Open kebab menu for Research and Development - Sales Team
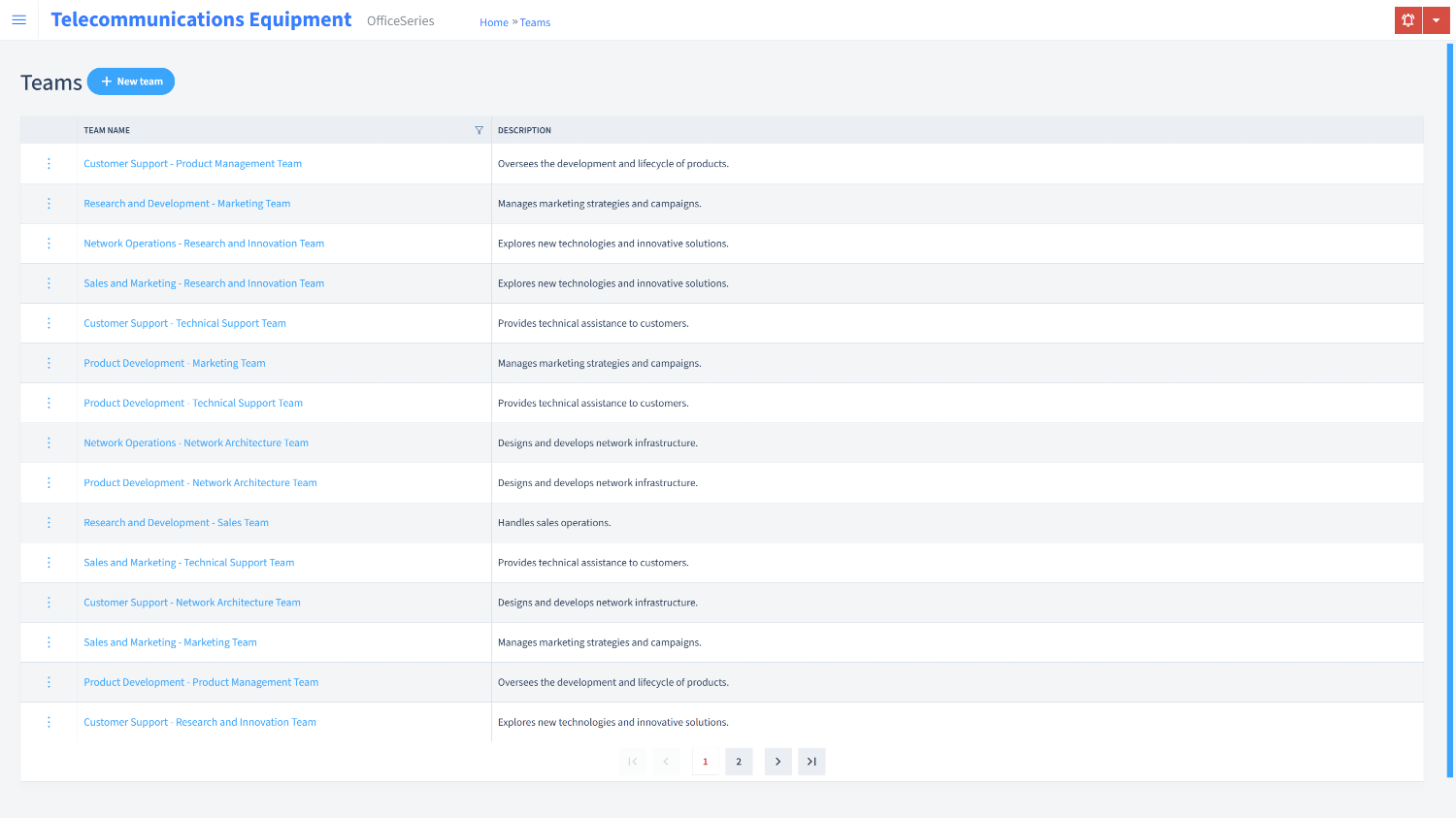This screenshot has height=818, width=1456. pyautogui.click(x=49, y=523)
